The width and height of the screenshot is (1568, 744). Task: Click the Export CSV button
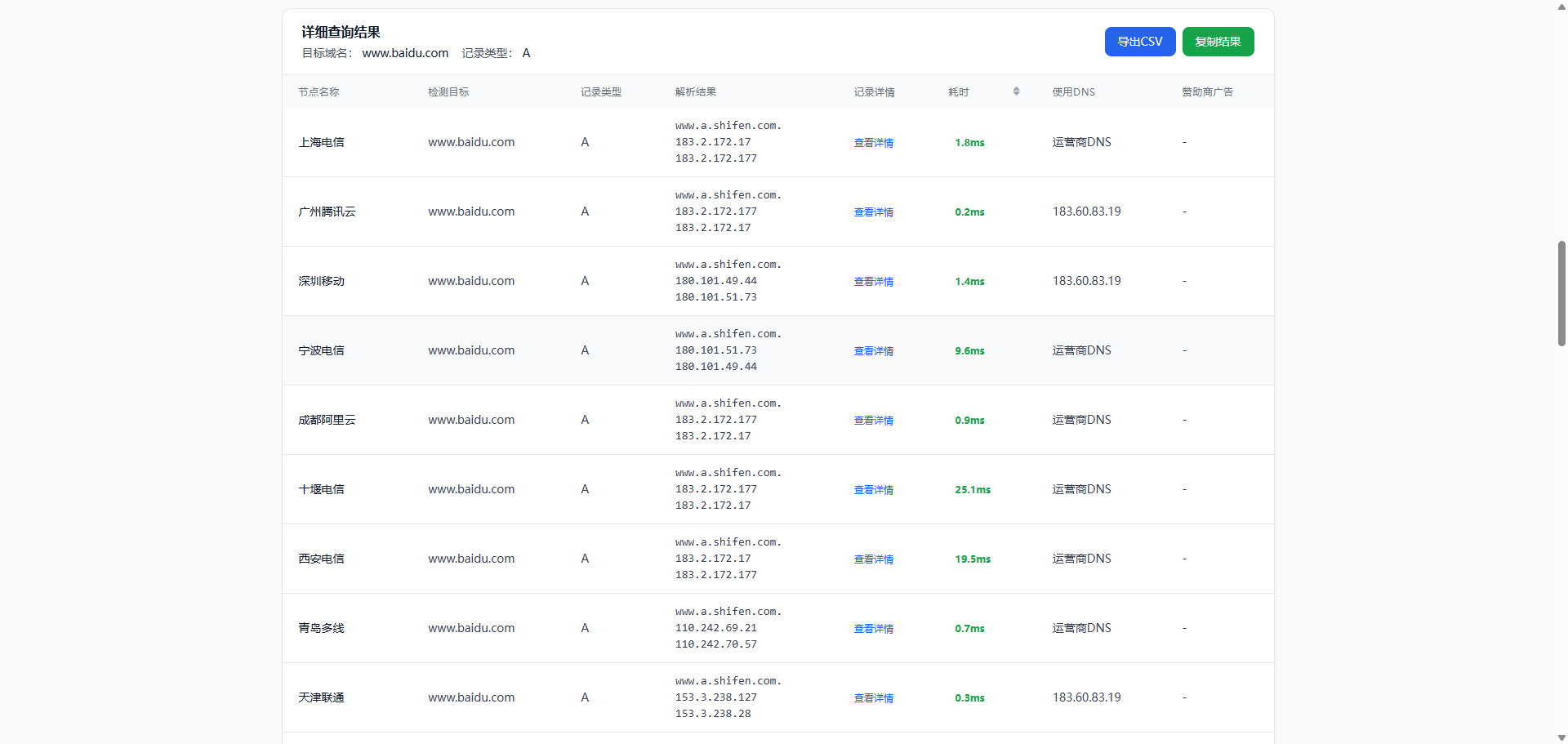click(x=1139, y=42)
